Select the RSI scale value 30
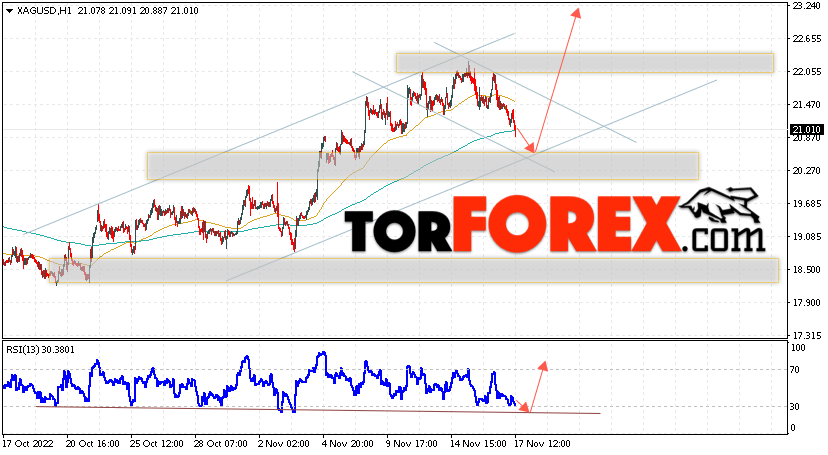Screen dimensions: 828x455 [x=796, y=406]
